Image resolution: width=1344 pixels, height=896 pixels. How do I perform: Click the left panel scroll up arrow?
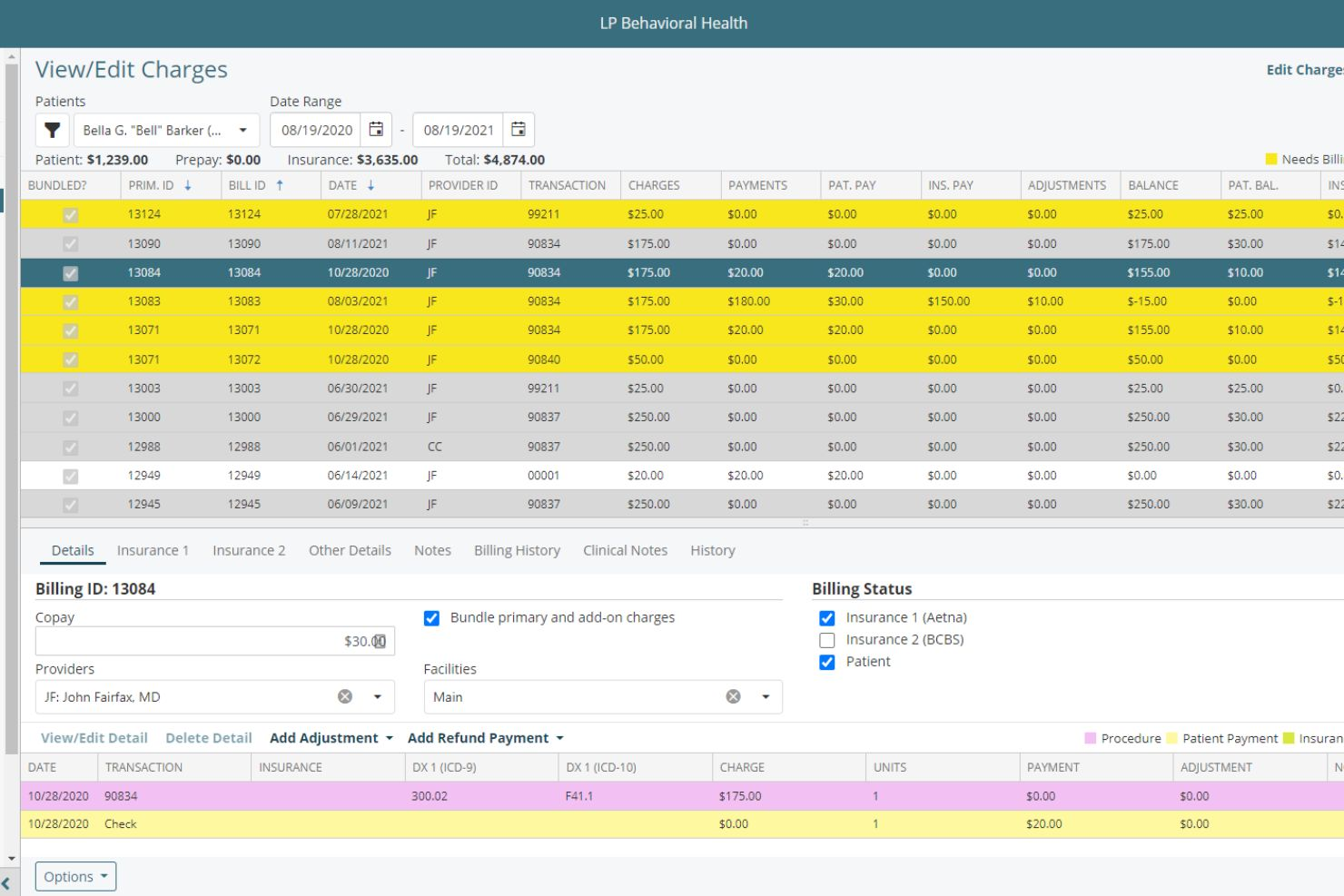pyautogui.click(x=11, y=56)
